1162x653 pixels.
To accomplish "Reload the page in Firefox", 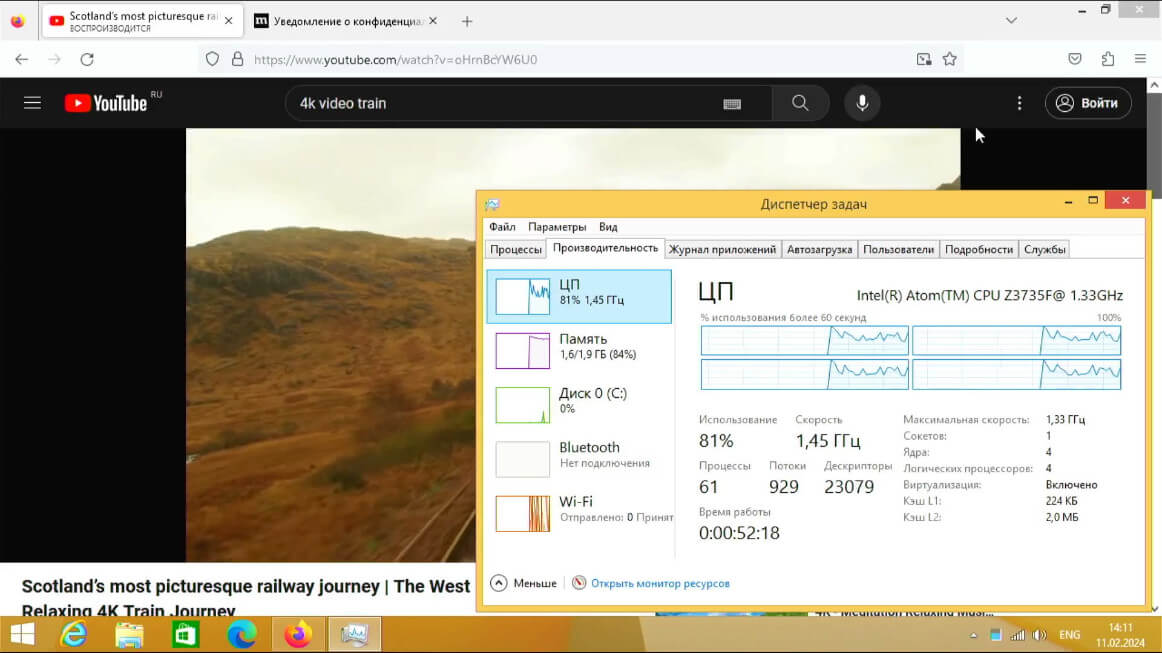I will tap(87, 59).
